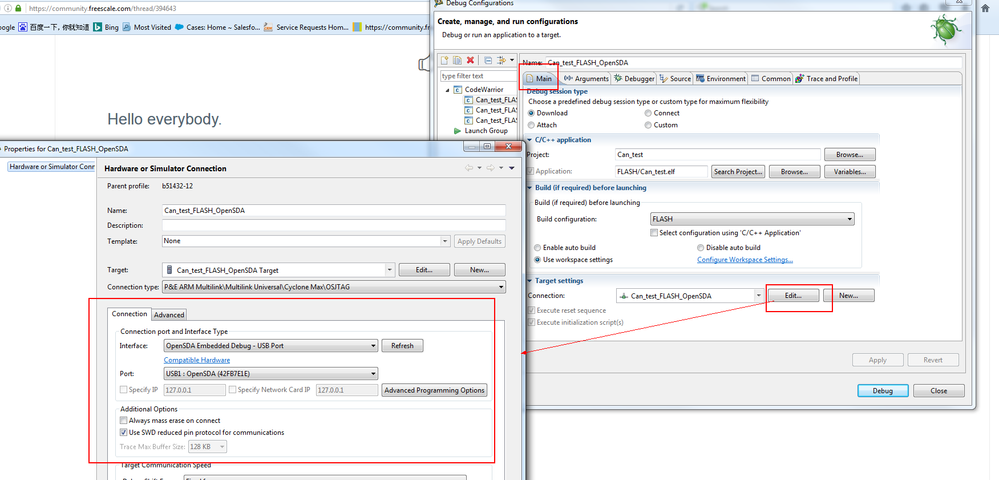Open the Build configuration FLASH dropdown
The height and width of the screenshot is (480, 999).
click(x=751, y=219)
